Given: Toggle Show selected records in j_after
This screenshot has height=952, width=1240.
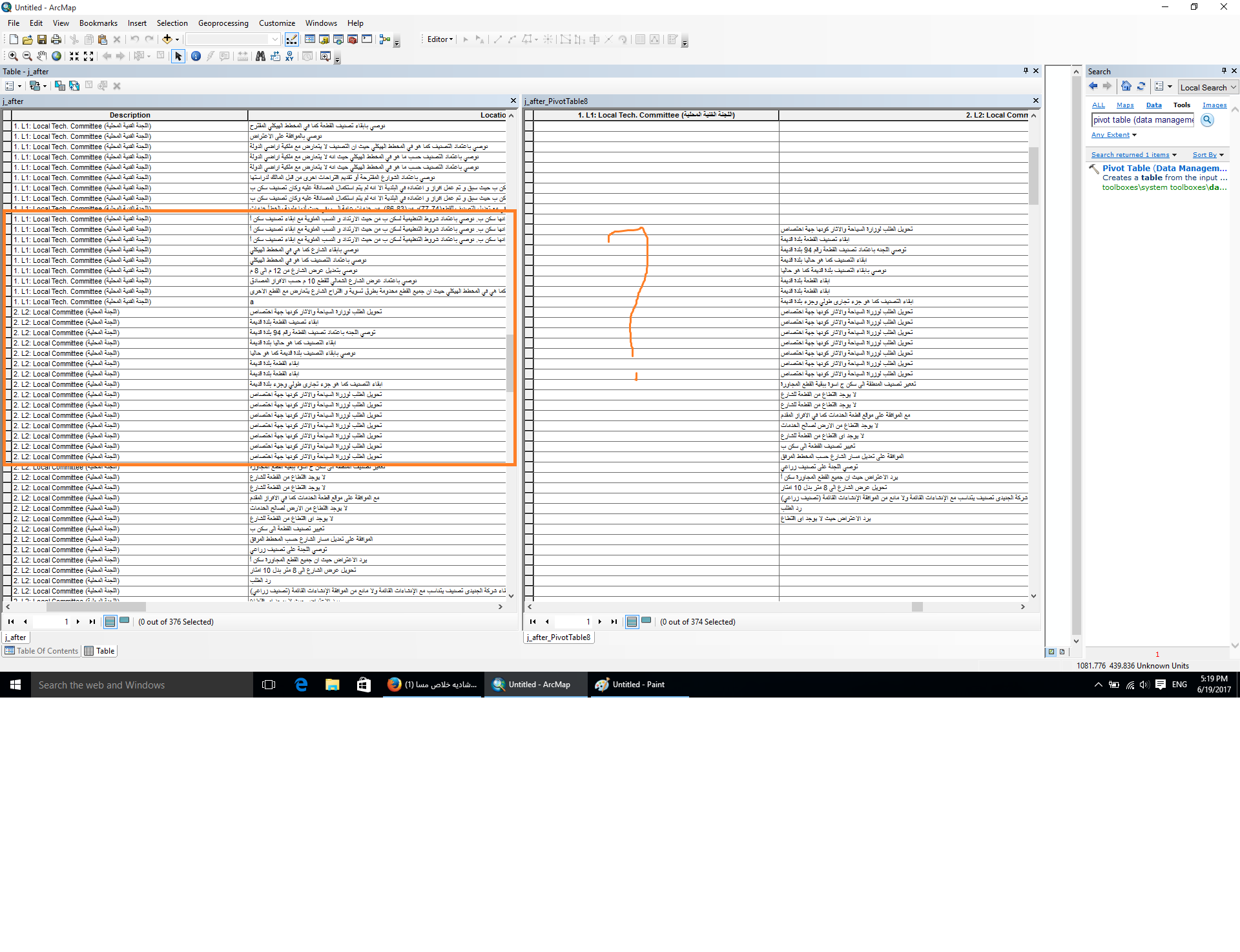Looking at the screenshot, I should click(x=125, y=621).
